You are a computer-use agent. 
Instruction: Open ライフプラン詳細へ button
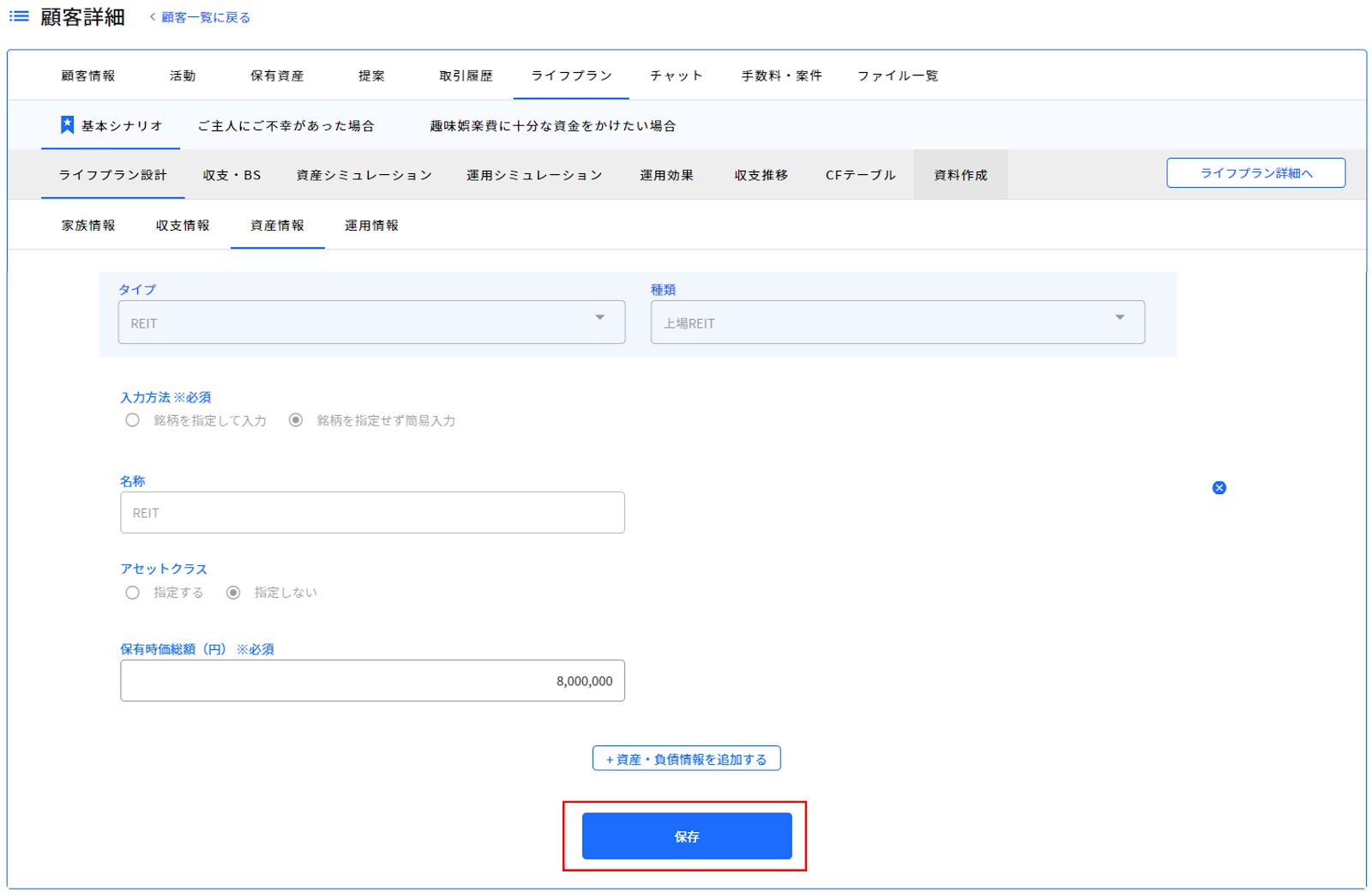click(1255, 173)
